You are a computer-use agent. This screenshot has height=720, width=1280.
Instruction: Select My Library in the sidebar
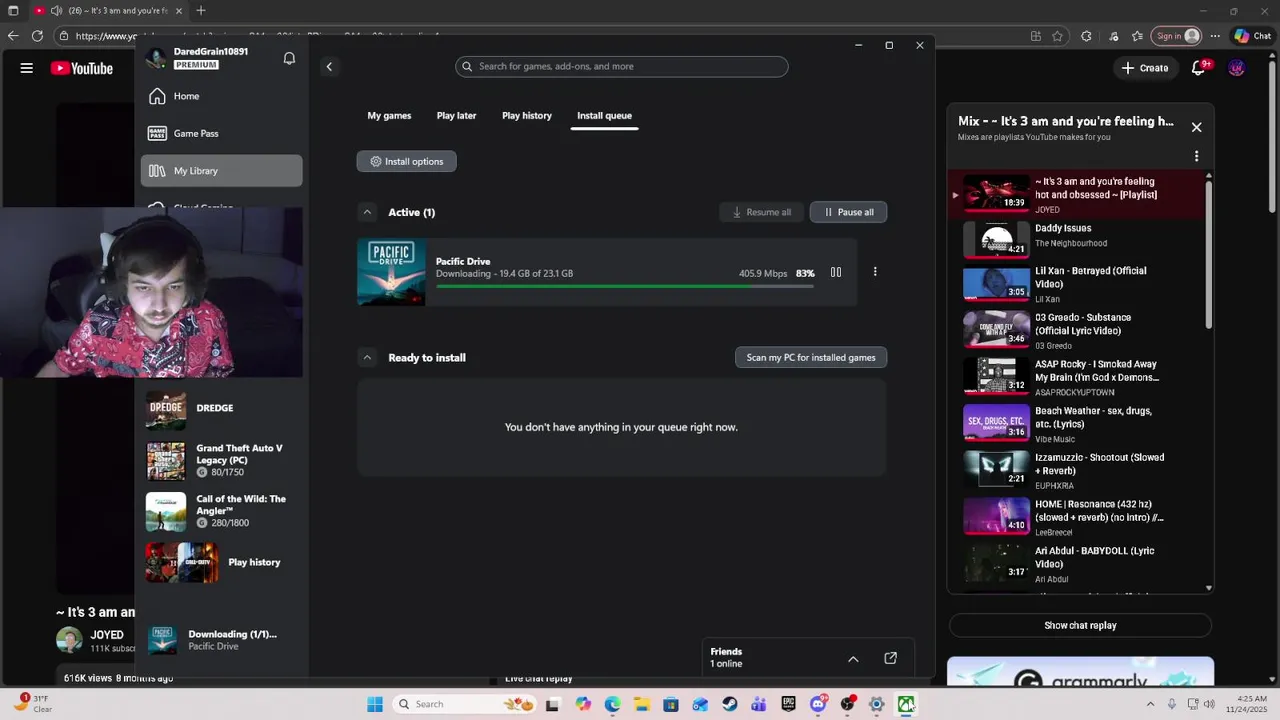[x=221, y=170]
